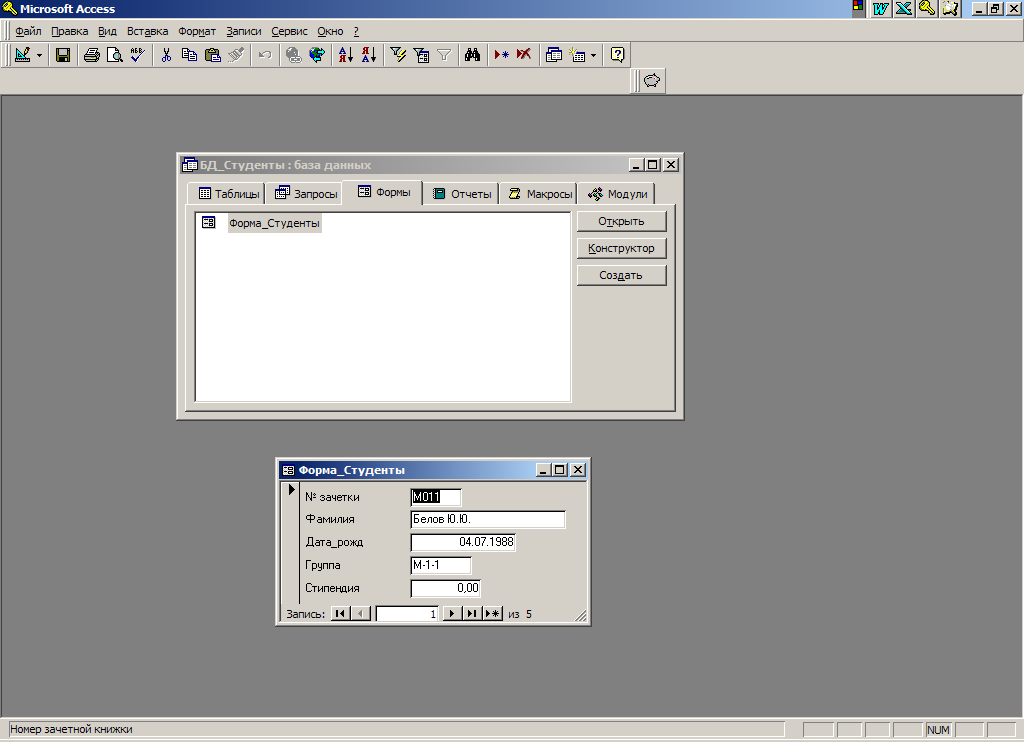Open the Вид menu
Viewport: 1024px width, 742px height.
pyautogui.click(x=107, y=31)
